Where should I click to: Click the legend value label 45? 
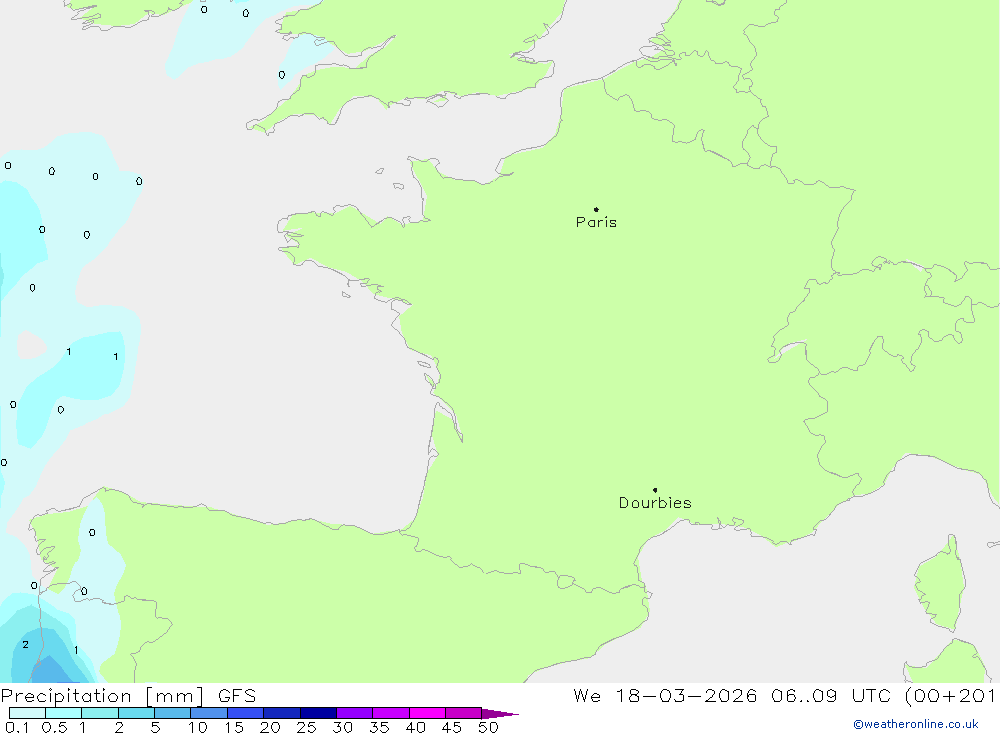(452, 727)
